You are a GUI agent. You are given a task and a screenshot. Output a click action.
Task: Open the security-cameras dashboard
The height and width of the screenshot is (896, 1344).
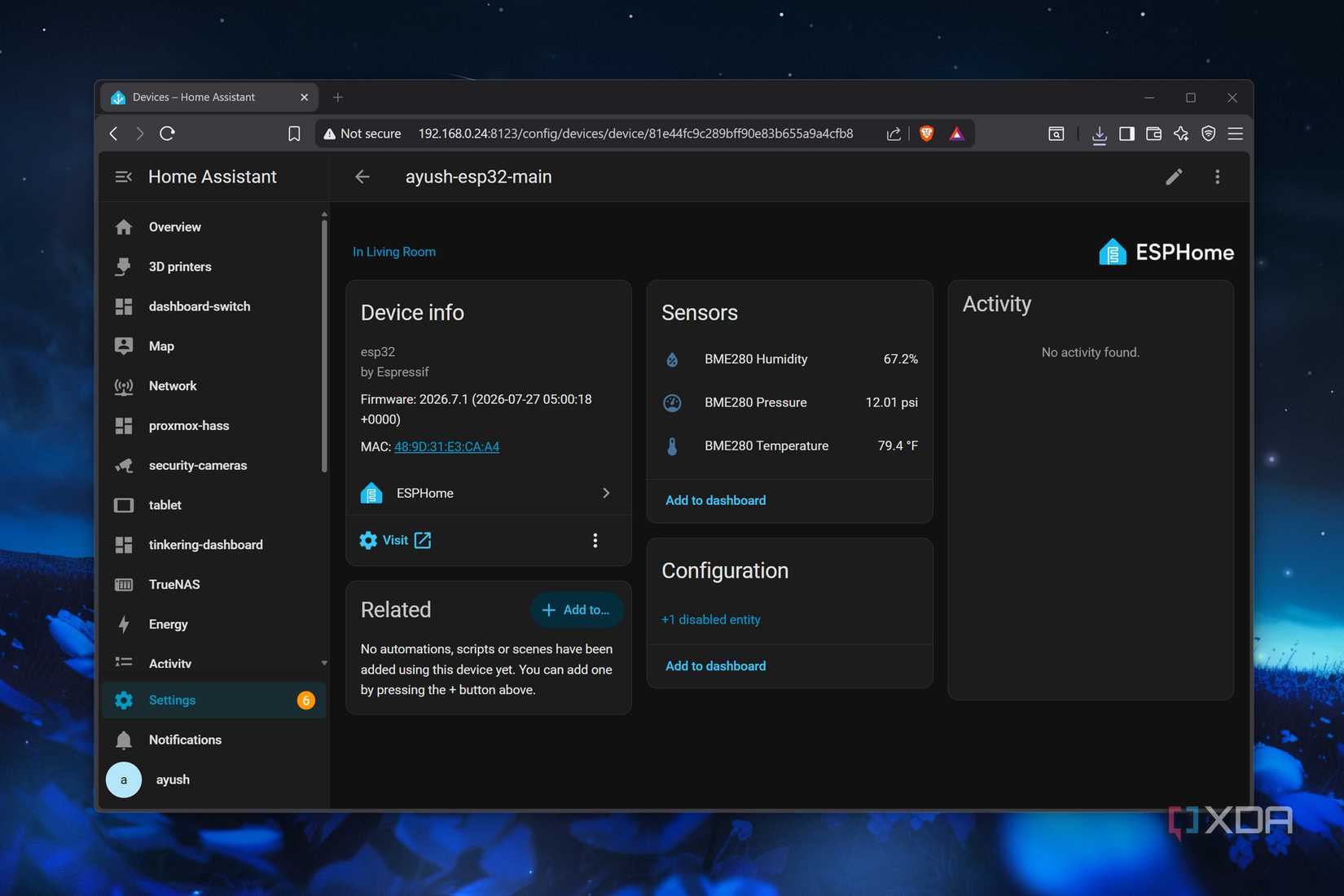click(x=213, y=466)
